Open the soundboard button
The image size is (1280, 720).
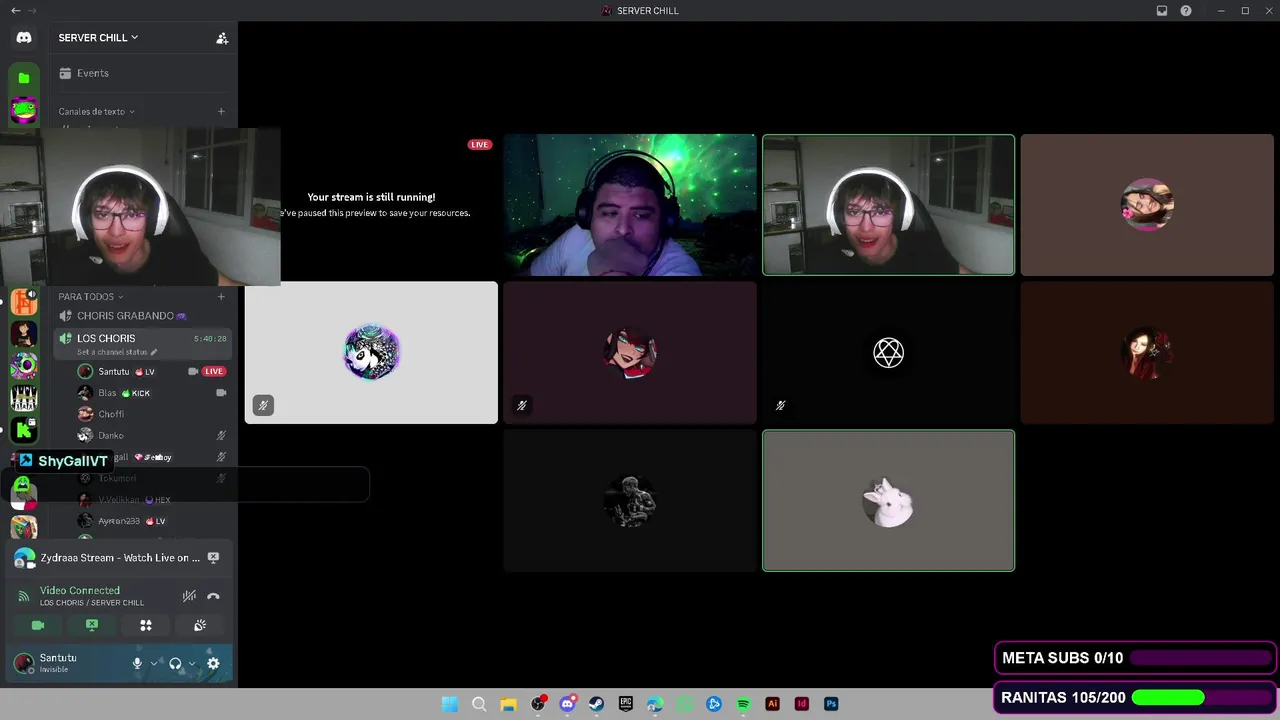coord(200,625)
